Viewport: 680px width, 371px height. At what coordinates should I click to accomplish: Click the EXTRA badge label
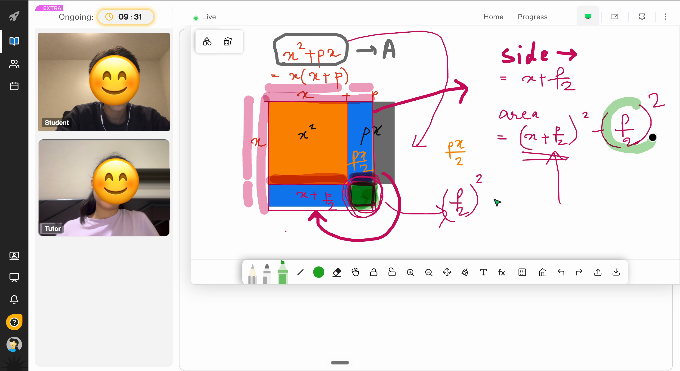(x=49, y=8)
